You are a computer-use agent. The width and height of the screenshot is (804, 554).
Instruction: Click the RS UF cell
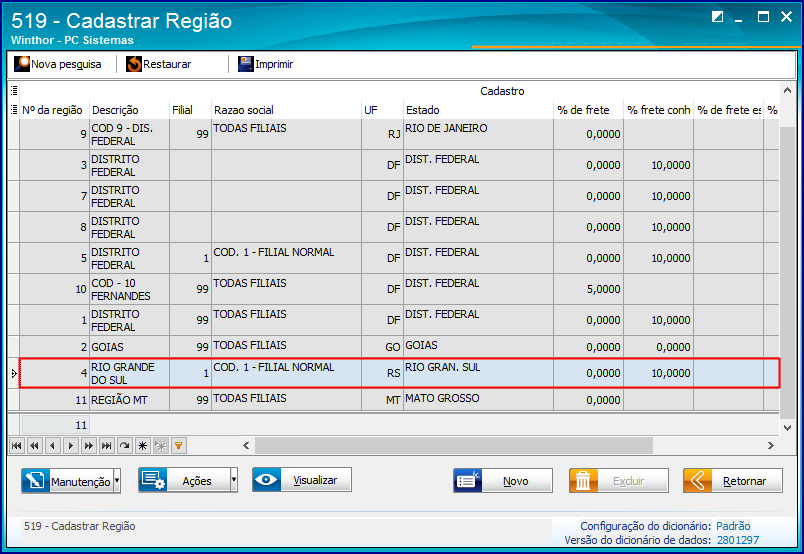point(382,373)
